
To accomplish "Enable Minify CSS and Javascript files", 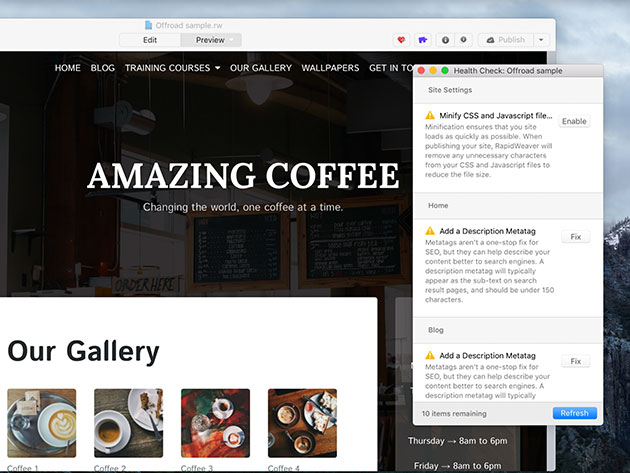I will (x=574, y=121).
